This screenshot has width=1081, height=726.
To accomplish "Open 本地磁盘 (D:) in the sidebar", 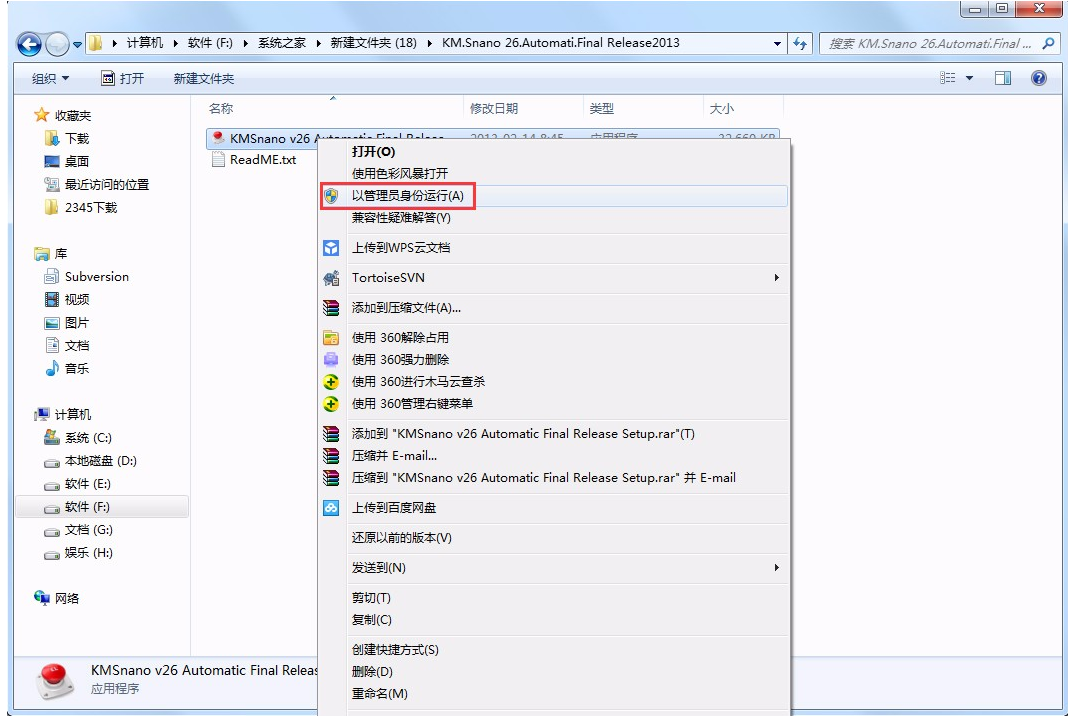I will pos(100,461).
